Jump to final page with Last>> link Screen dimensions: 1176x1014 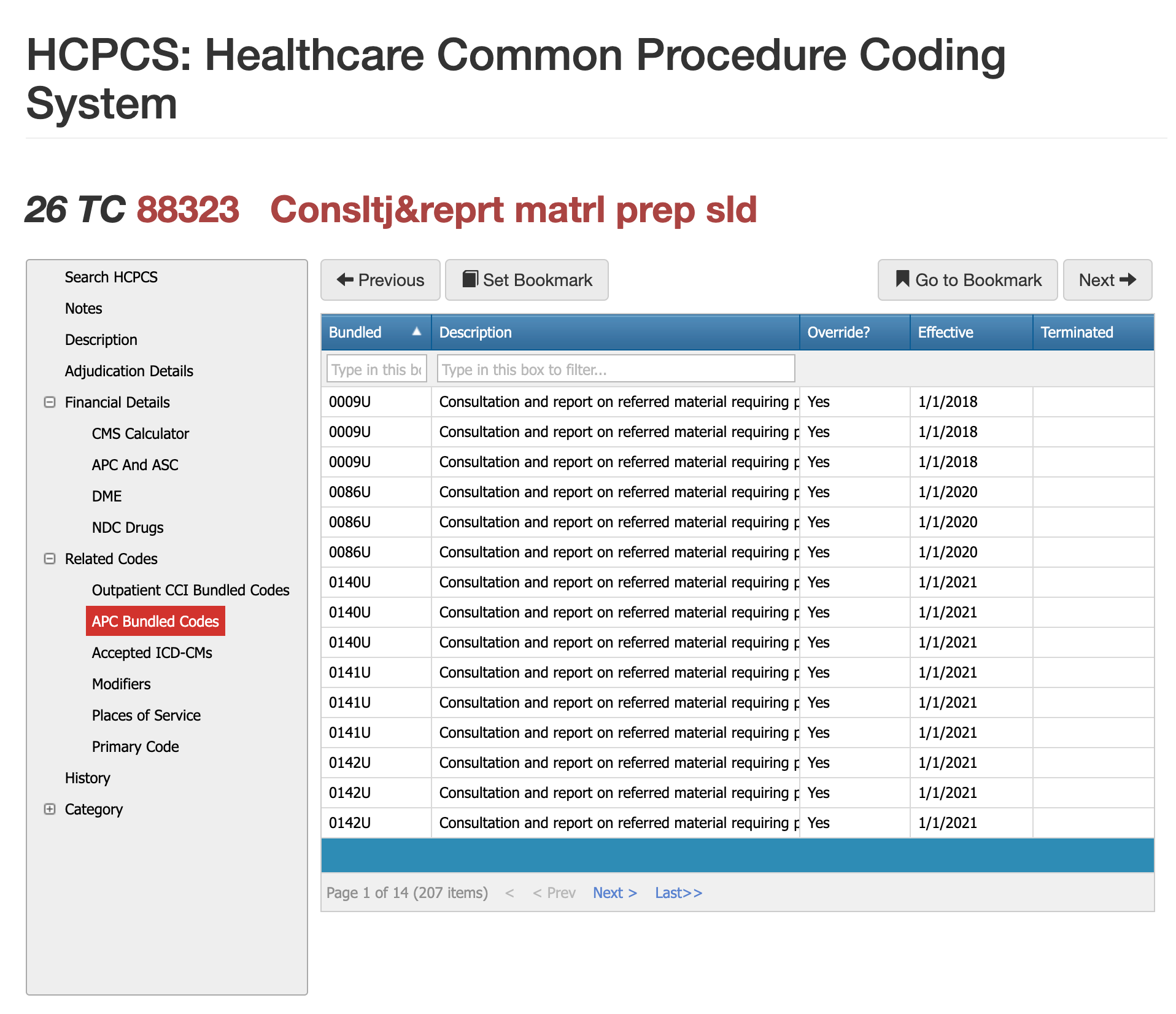coord(678,893)
